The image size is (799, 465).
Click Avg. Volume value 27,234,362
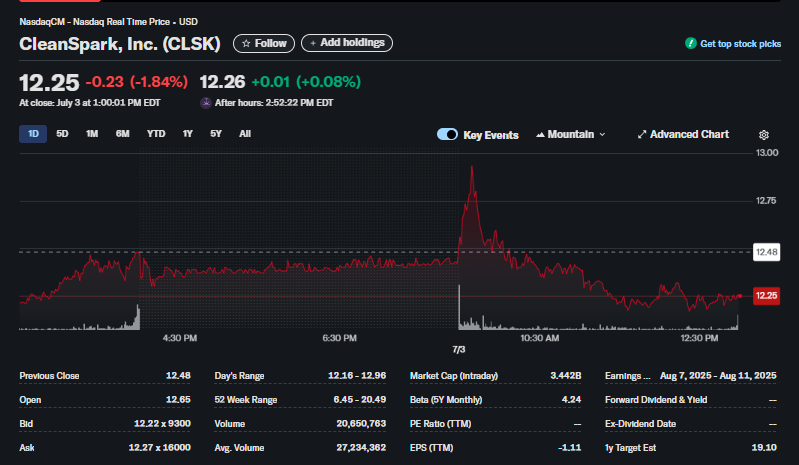point(361,448)
